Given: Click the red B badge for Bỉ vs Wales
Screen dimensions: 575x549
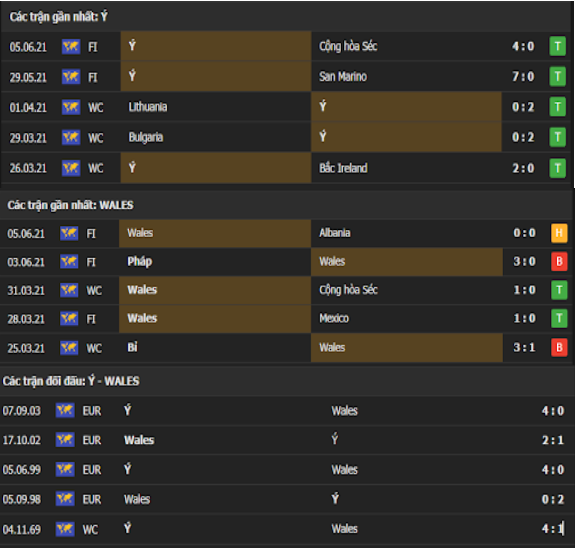Looking at the screenshot, I should coord(559,347).
